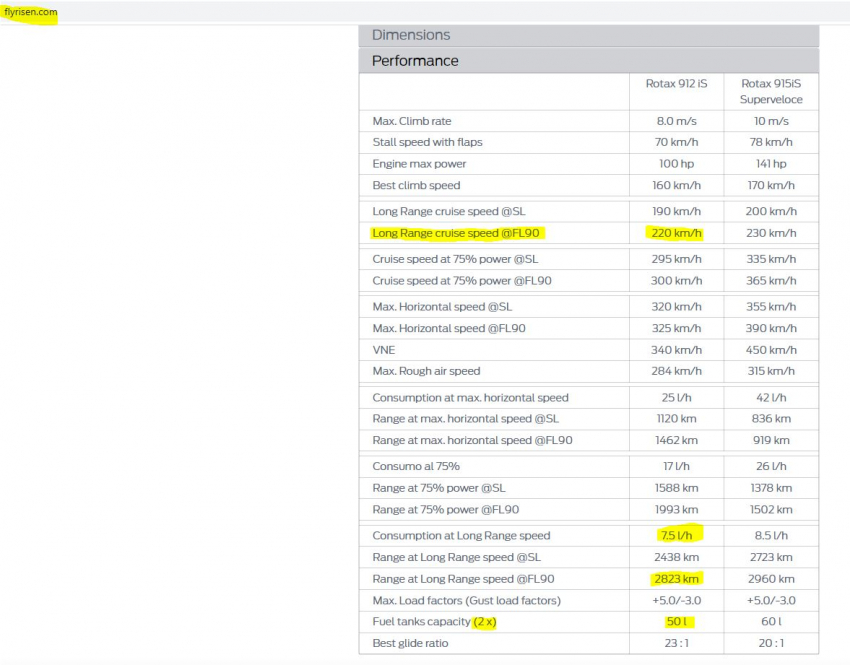Click the 320 km/h horizontal speed value
The height and width of the screenshot is (665, 850).
676,307
